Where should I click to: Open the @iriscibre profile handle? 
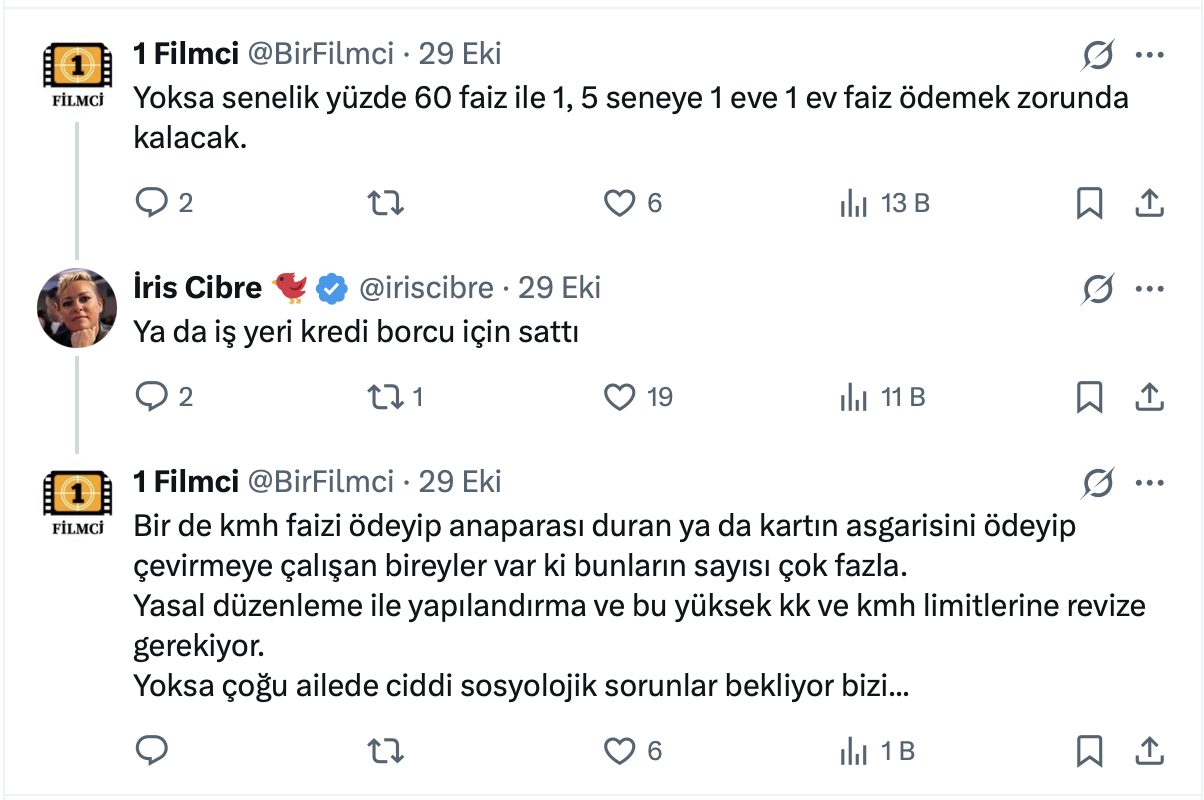pos(426,288)
